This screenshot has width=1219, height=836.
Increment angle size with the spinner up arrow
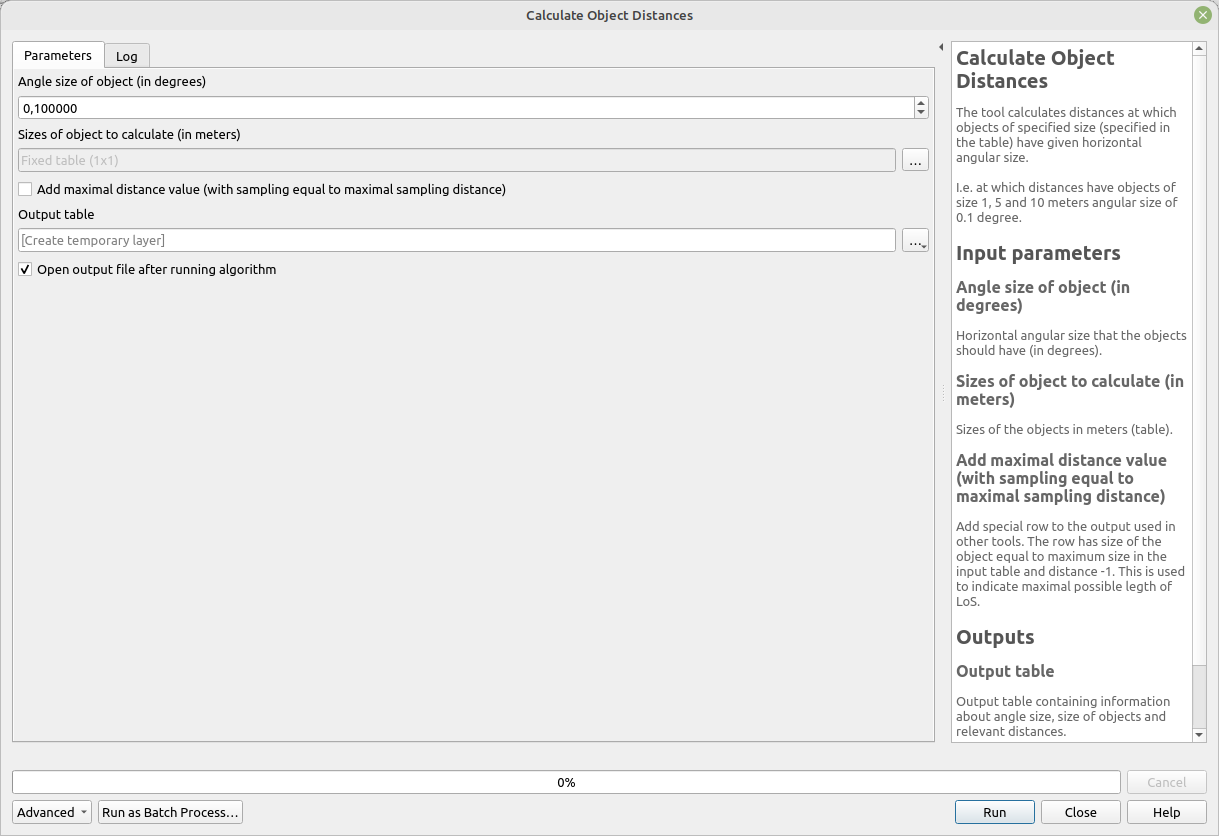pos(920,102)
